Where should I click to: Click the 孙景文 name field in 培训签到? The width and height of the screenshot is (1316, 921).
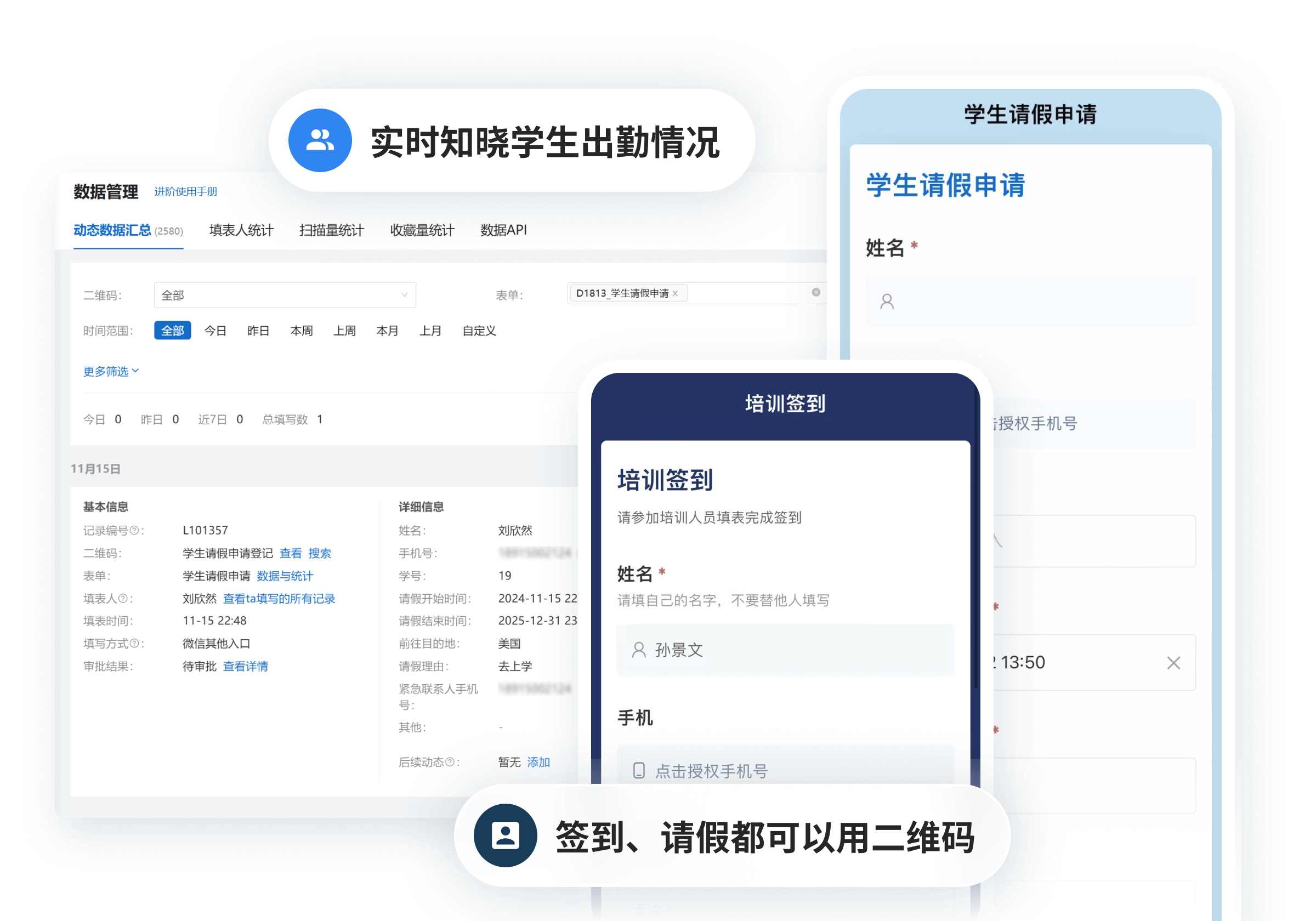(x=785, y=650)
